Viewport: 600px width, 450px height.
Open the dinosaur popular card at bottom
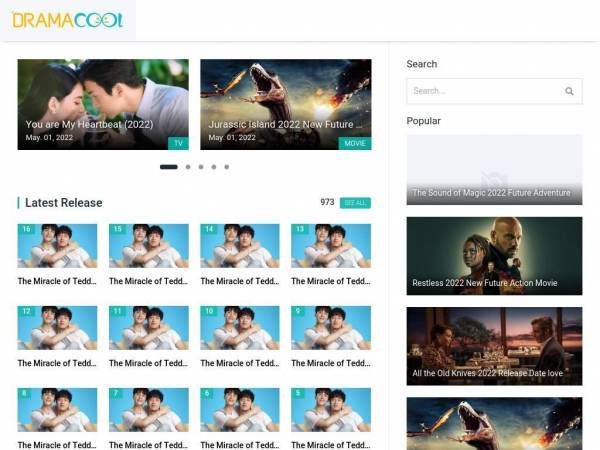click(494, 424)
